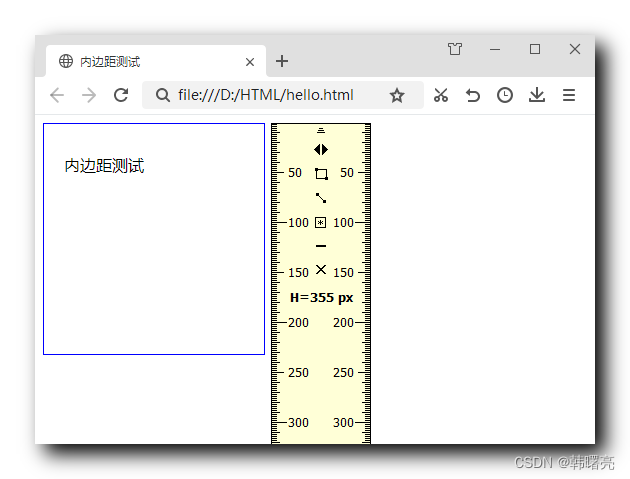Image resolution: width=630 pixels, height=479 pixels.
Task: Close the browser window
Action: point(575,49)
